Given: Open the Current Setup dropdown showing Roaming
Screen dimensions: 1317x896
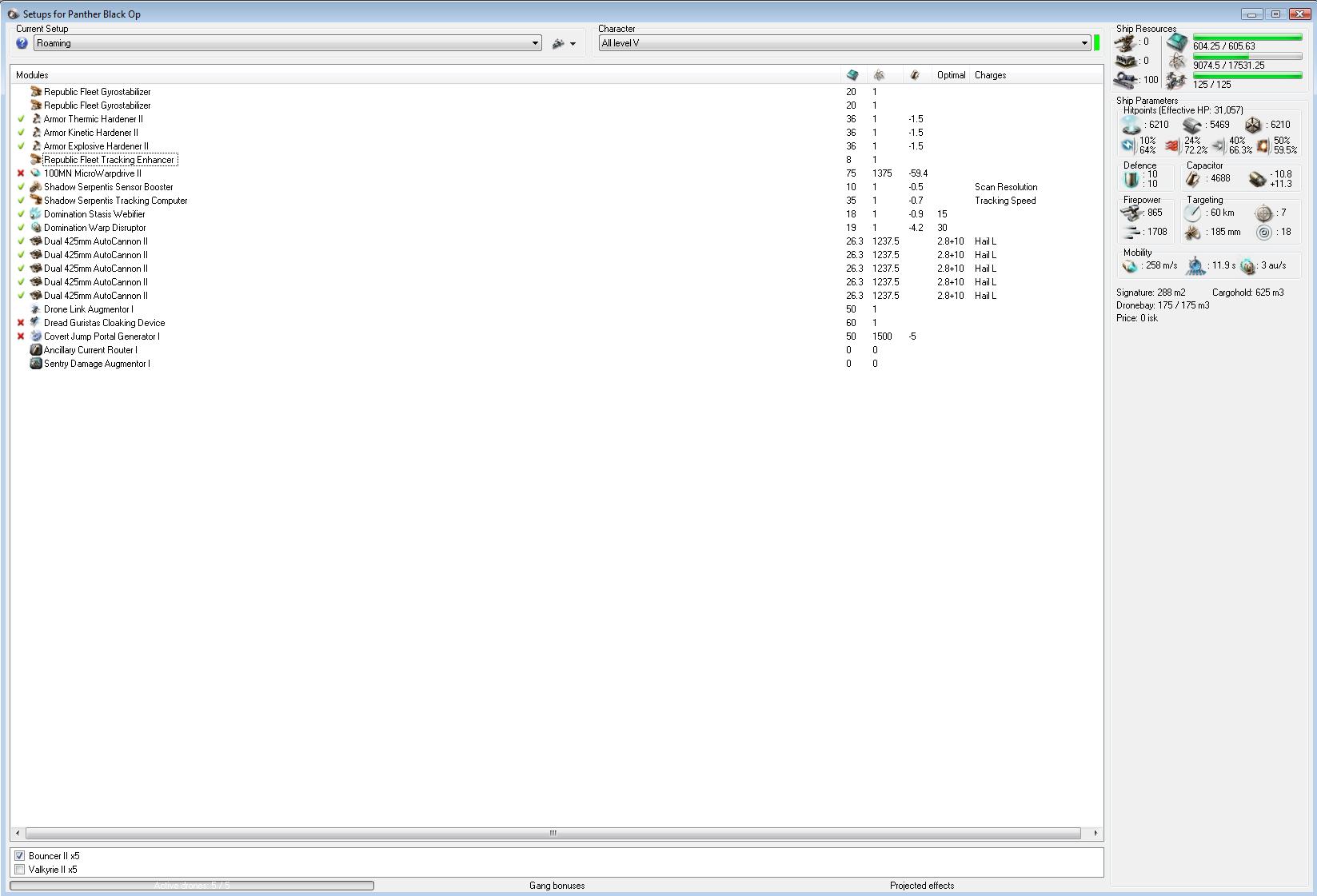Looking at the screenshot, I should [288, 43].
